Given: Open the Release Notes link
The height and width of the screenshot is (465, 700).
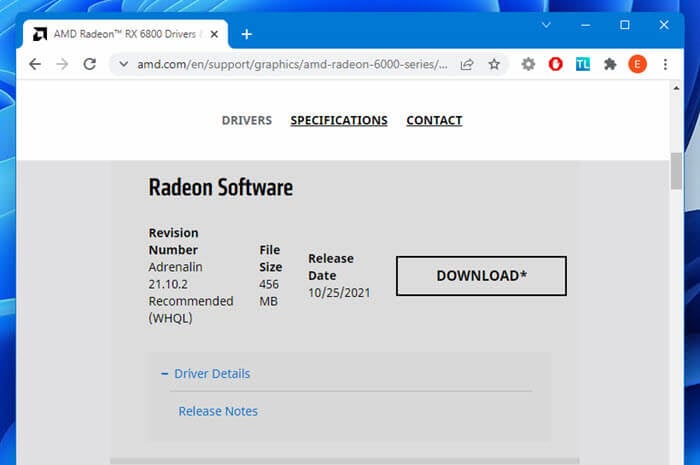Looking at the screenshot, I should click(218, 411).
